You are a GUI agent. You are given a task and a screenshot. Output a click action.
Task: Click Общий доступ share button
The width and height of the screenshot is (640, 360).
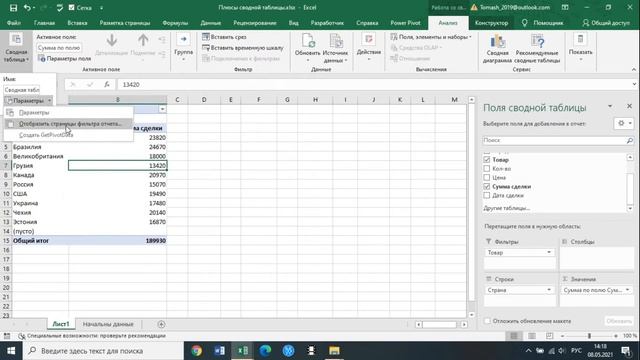coord(606,23)
